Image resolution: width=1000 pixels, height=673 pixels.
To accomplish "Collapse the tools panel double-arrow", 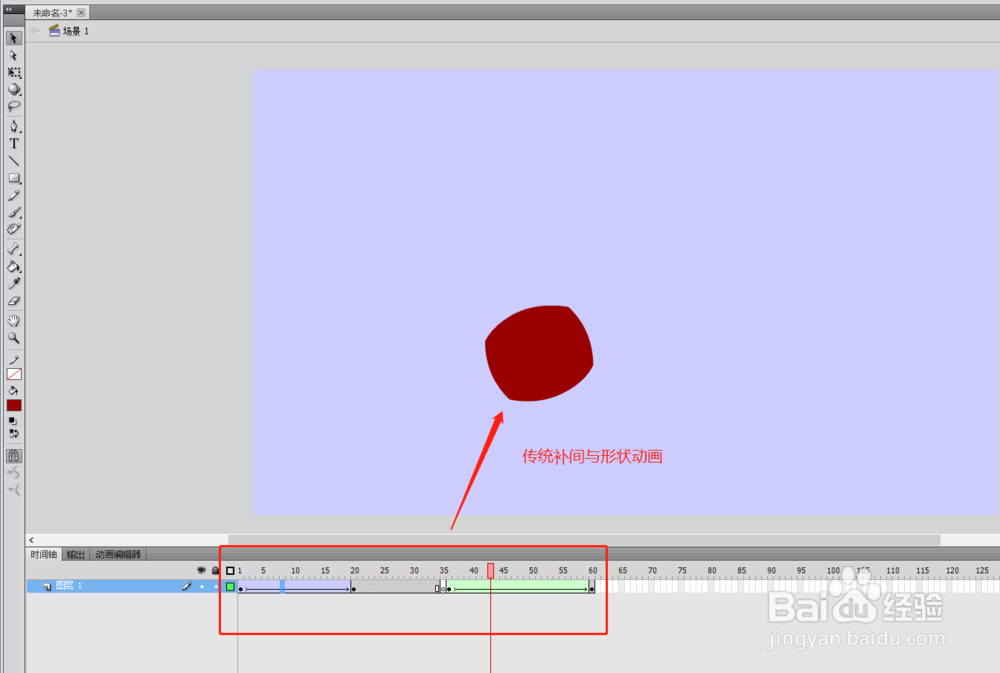I will pos(9,9).
